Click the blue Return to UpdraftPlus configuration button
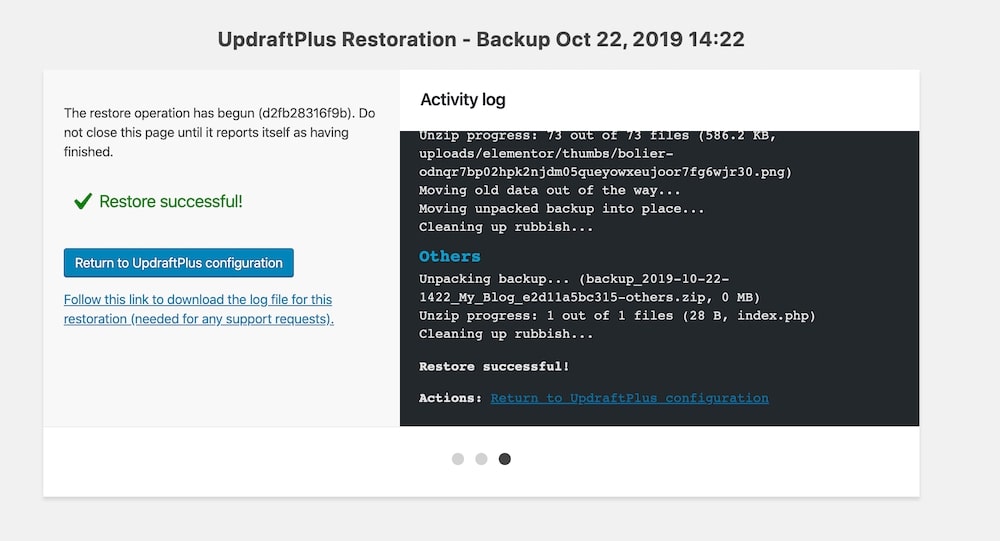 tap(178, 263)
